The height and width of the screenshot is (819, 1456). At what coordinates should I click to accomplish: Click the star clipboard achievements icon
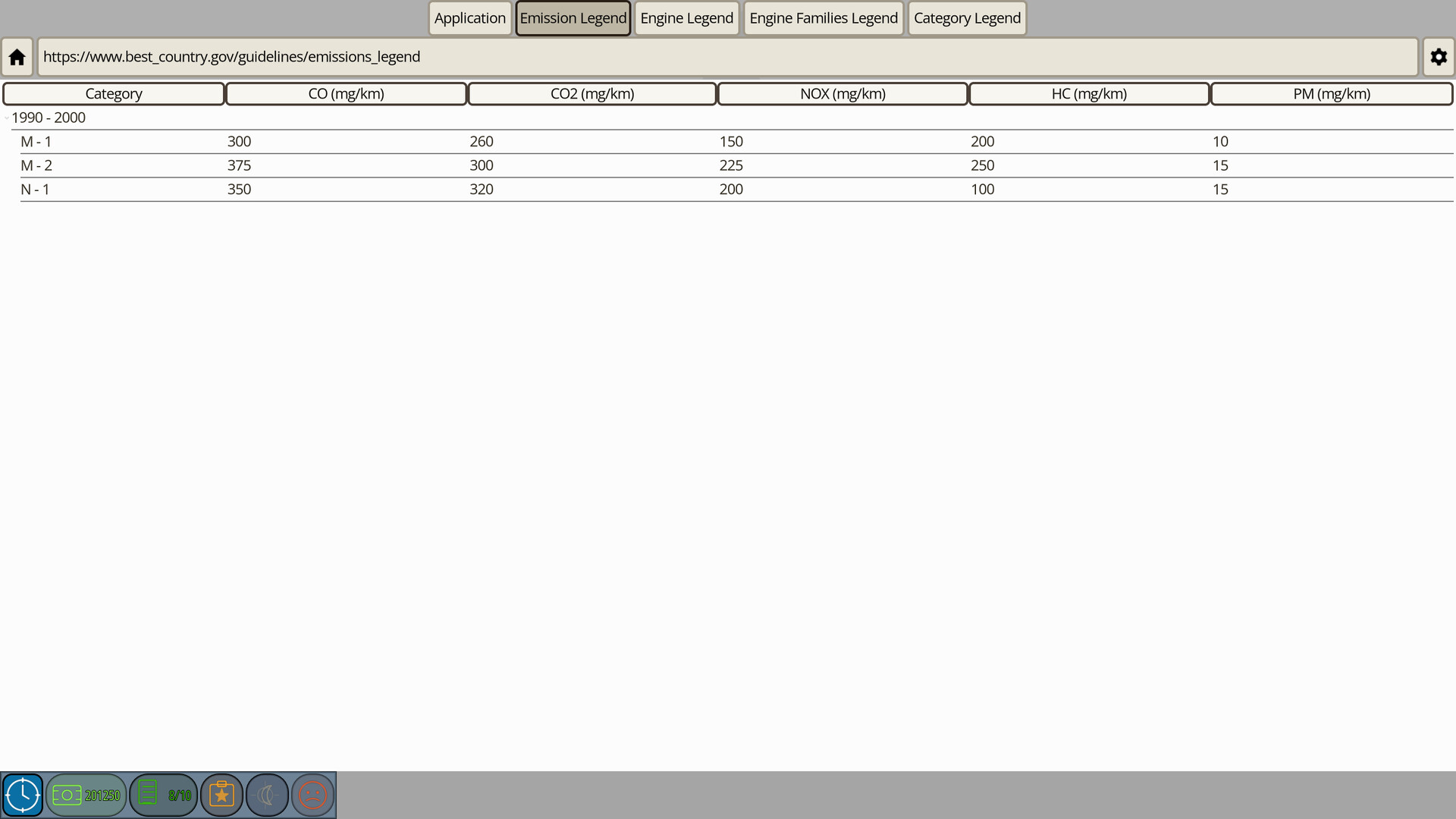click(221, 795)
